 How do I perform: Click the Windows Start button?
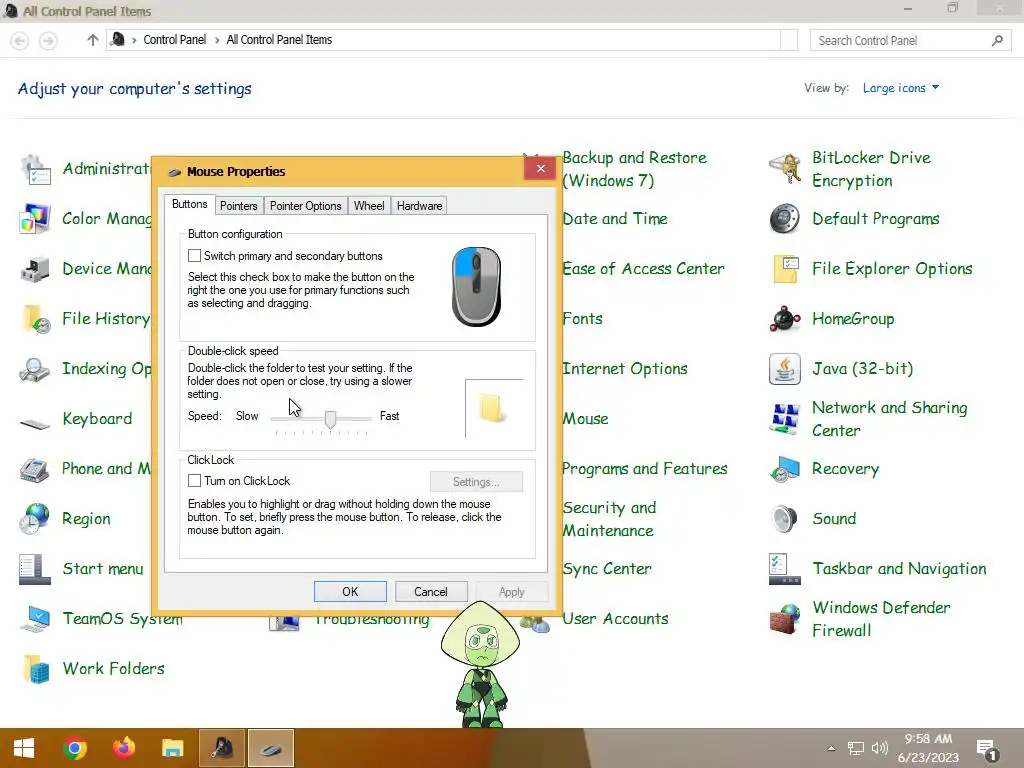click(x=24, y=748)
